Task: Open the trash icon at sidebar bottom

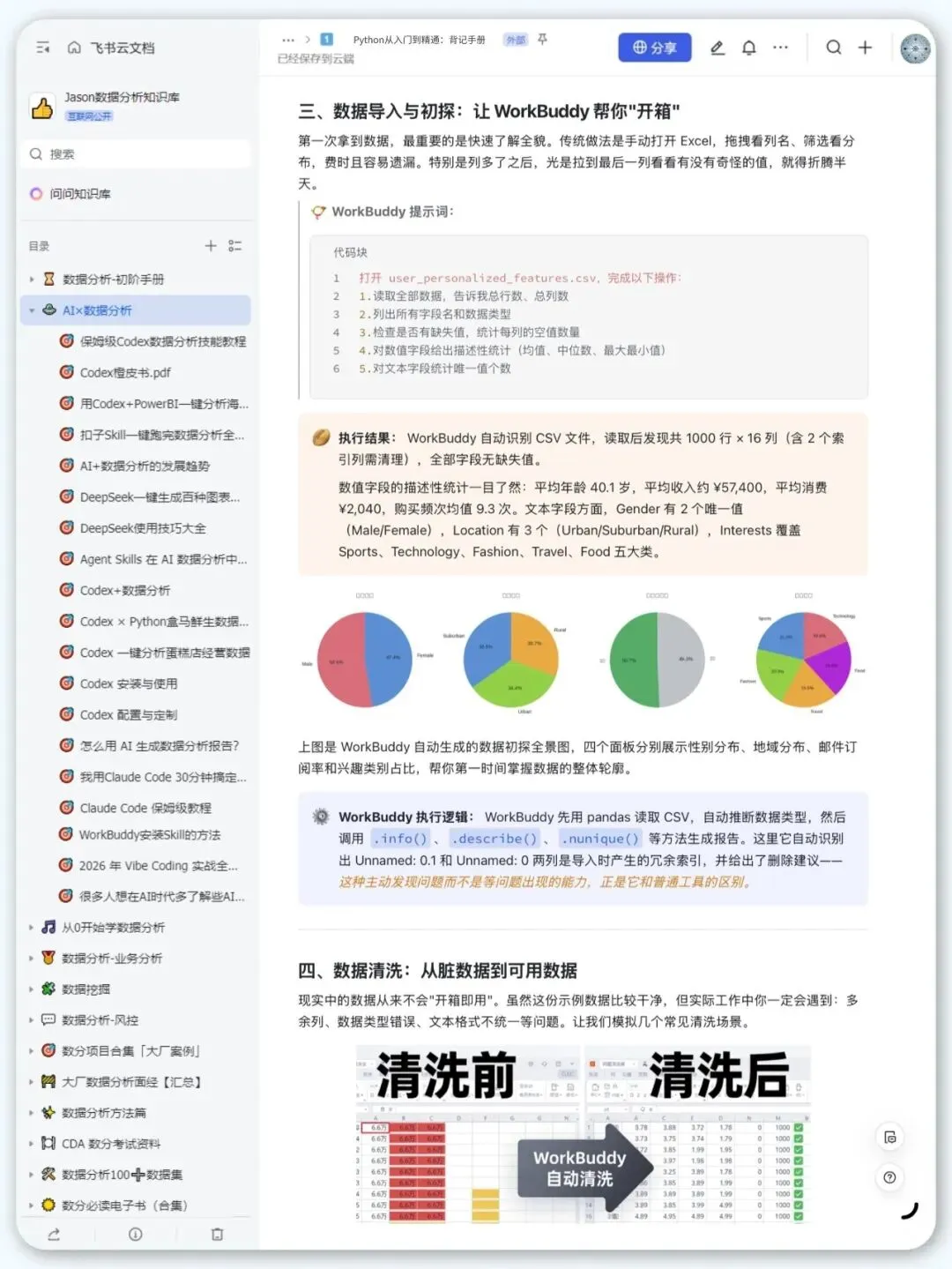Action: point(217,1235)
